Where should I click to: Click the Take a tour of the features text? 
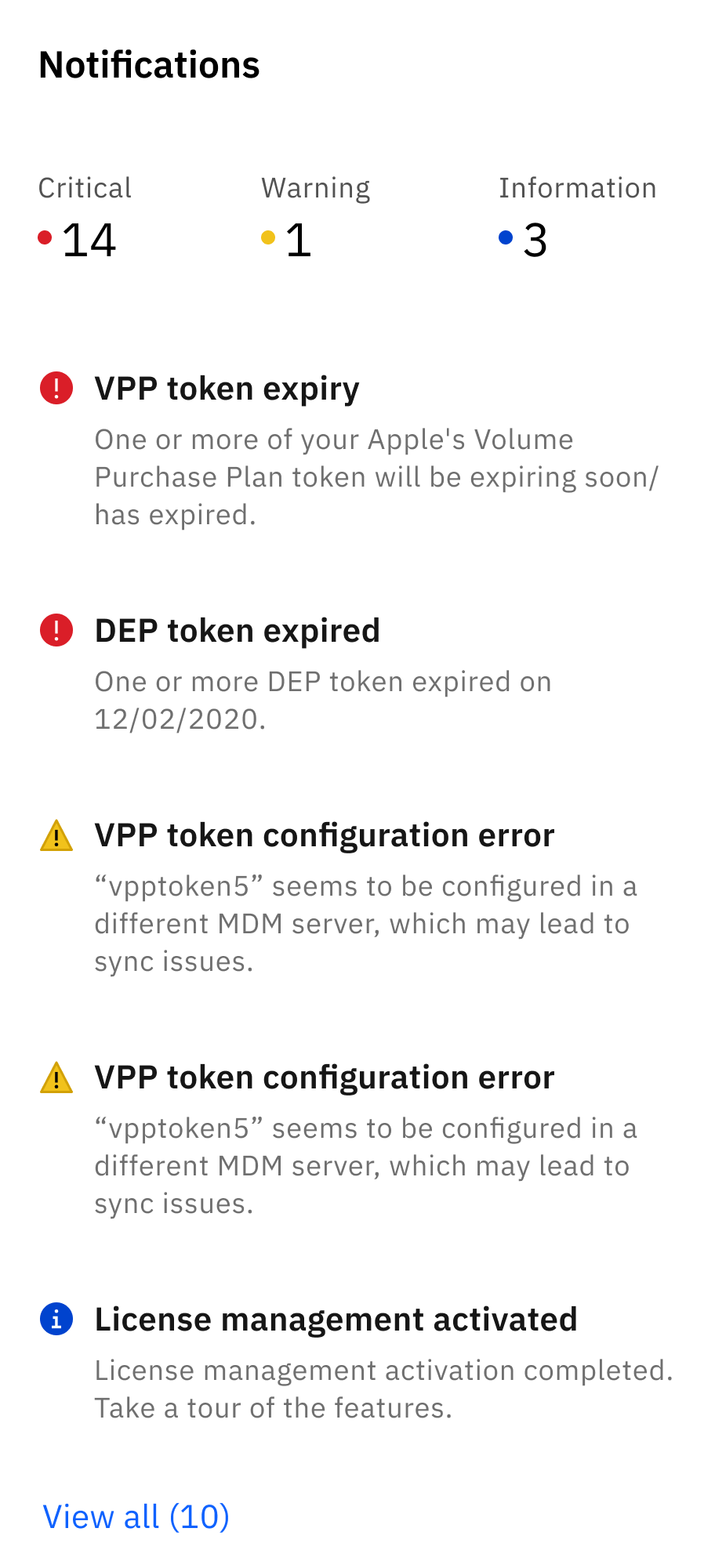click(x=274, y=1408)
